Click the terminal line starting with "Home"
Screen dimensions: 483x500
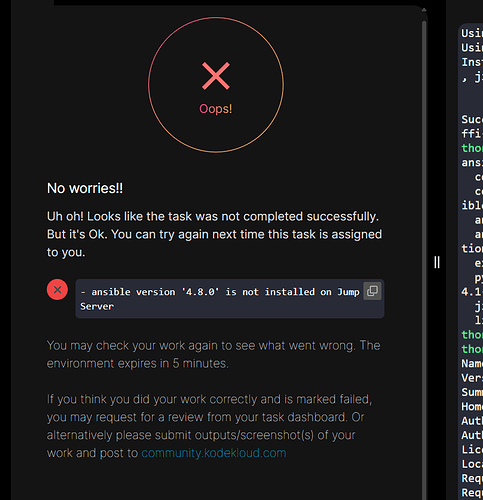tap(472, 406)
